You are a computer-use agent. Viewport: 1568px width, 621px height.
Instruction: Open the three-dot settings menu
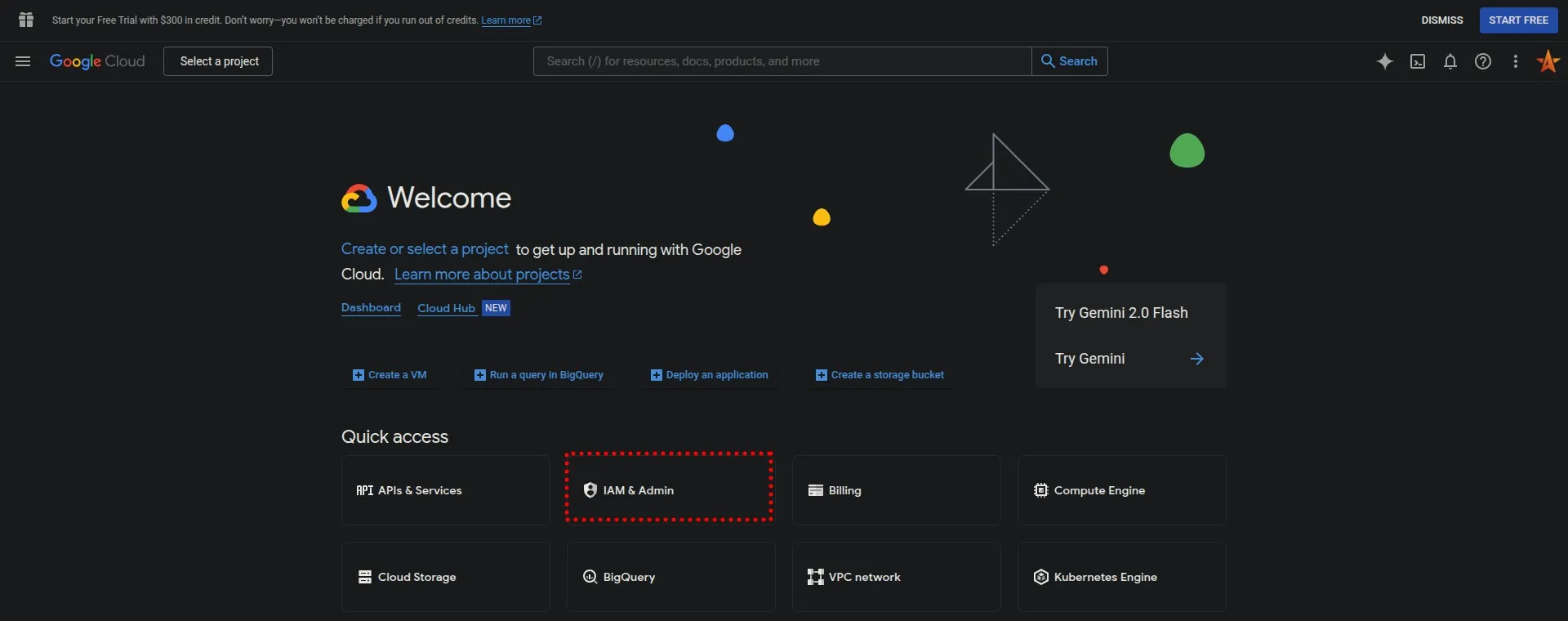tap(1516, 61)
